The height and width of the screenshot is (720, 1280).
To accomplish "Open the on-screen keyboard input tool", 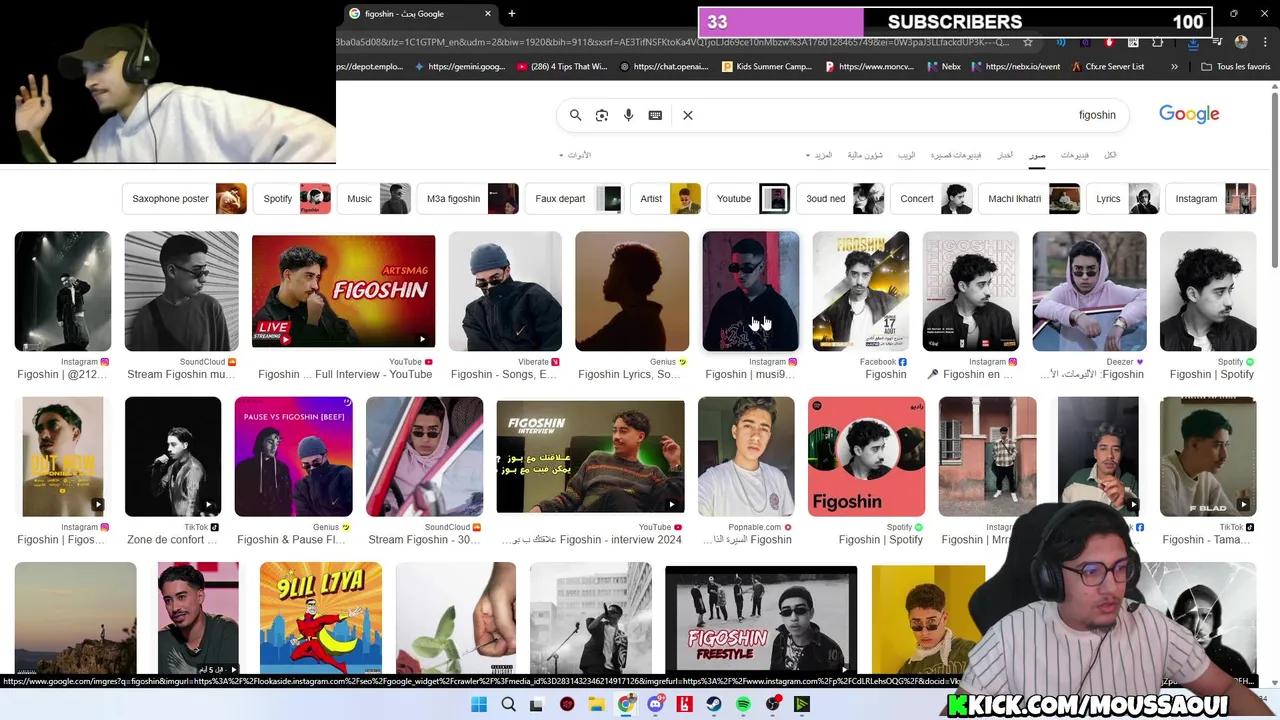I will [655, 115].
